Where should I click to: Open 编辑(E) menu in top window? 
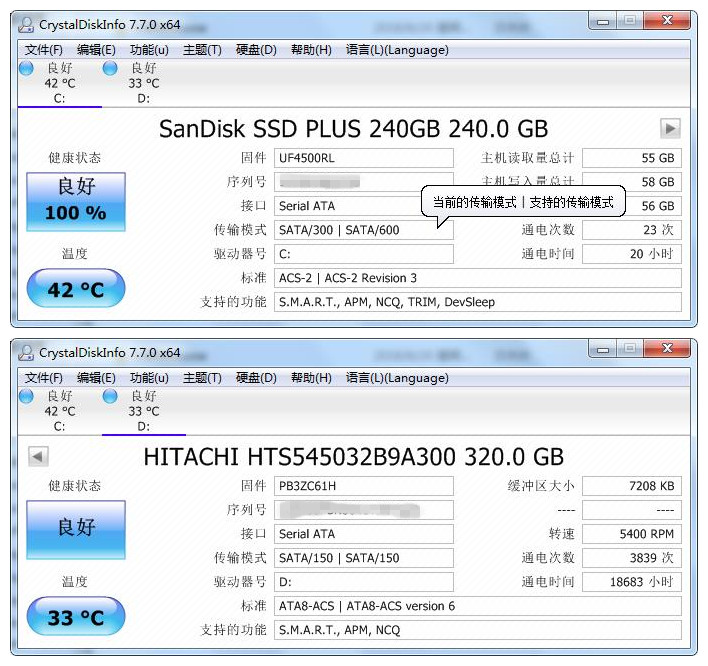pyautogui.click(x=96, y=50)
